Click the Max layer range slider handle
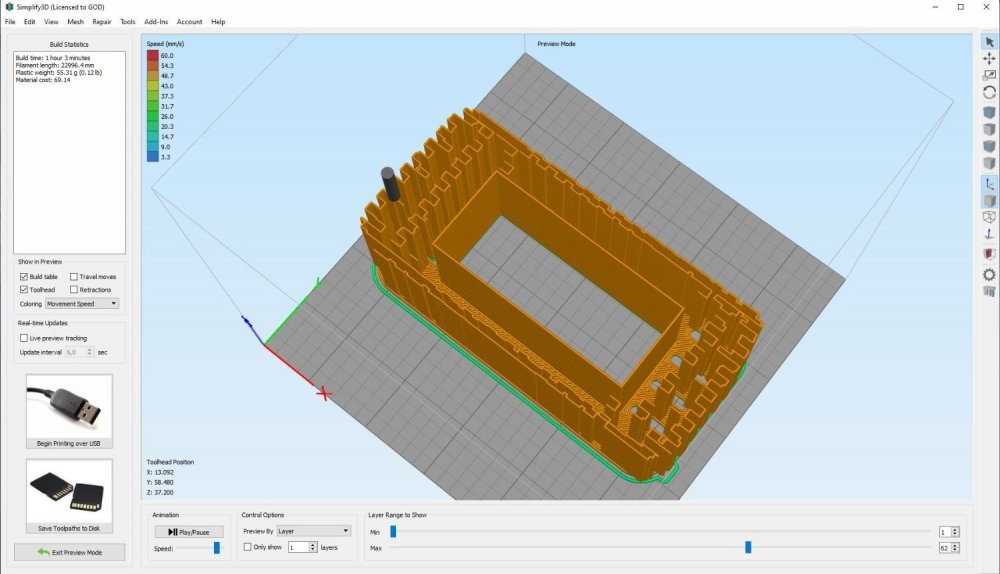The height and width of the screenshot is (574, 1000). tap(748, 547)
